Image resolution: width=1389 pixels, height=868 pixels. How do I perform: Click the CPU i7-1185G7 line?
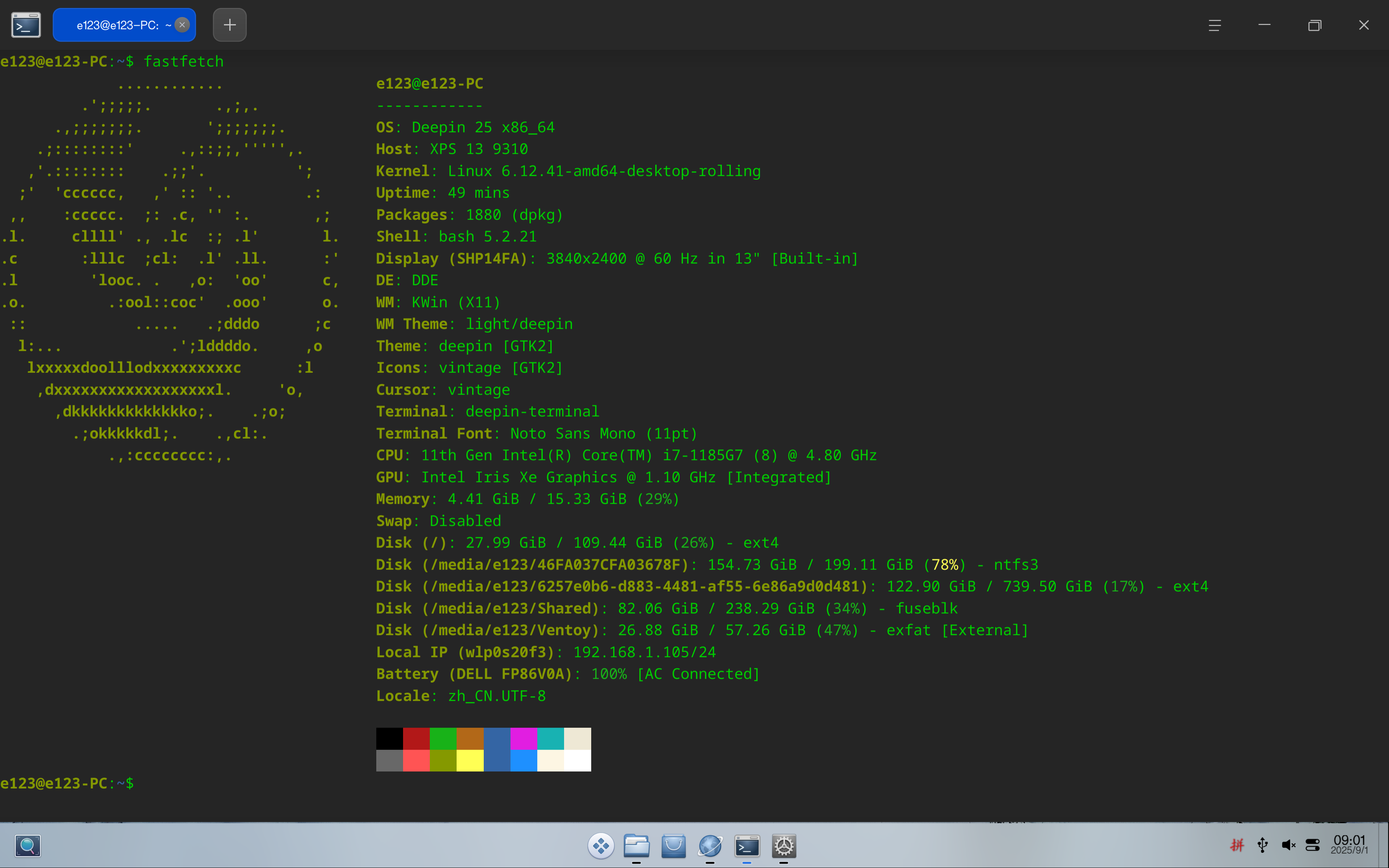[626, 455]
